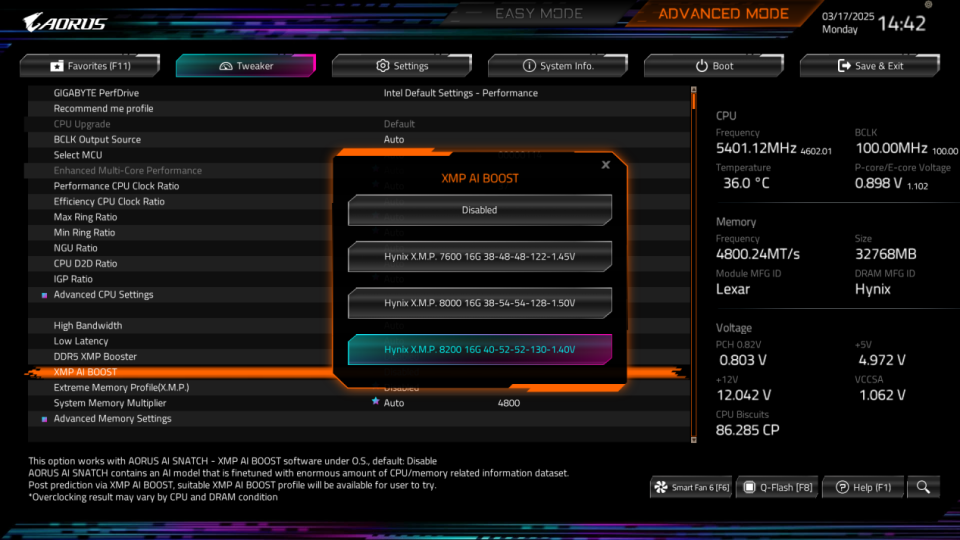Open the Save & Exit tab
960x540 pixels.
pyautogui.click(x=870, y=66)
